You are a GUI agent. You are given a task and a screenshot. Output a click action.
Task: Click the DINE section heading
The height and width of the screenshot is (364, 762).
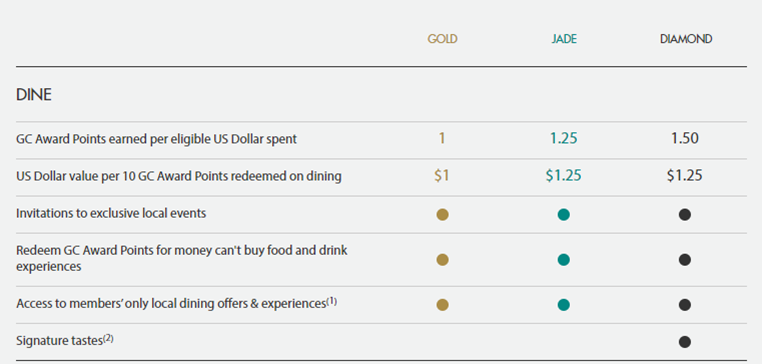(x=34, y=95)
